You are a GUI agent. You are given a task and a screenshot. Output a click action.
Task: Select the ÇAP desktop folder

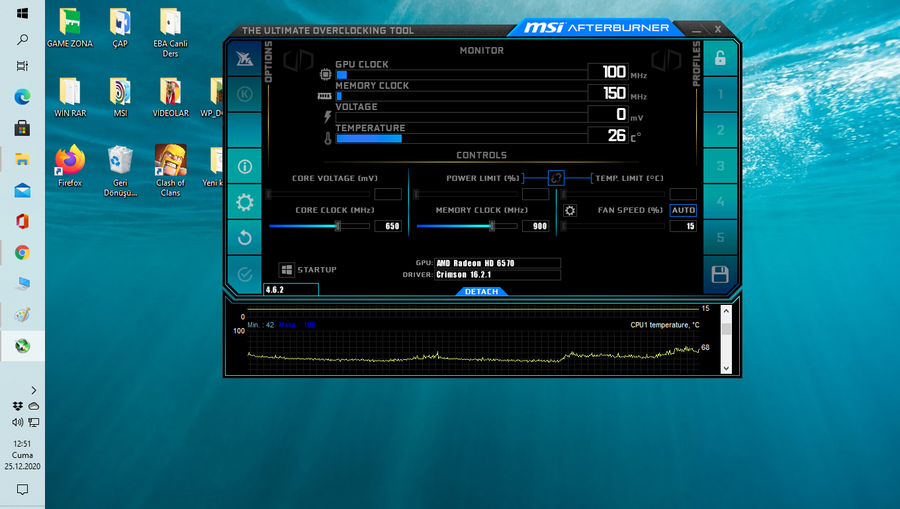[x=120, y=28]
